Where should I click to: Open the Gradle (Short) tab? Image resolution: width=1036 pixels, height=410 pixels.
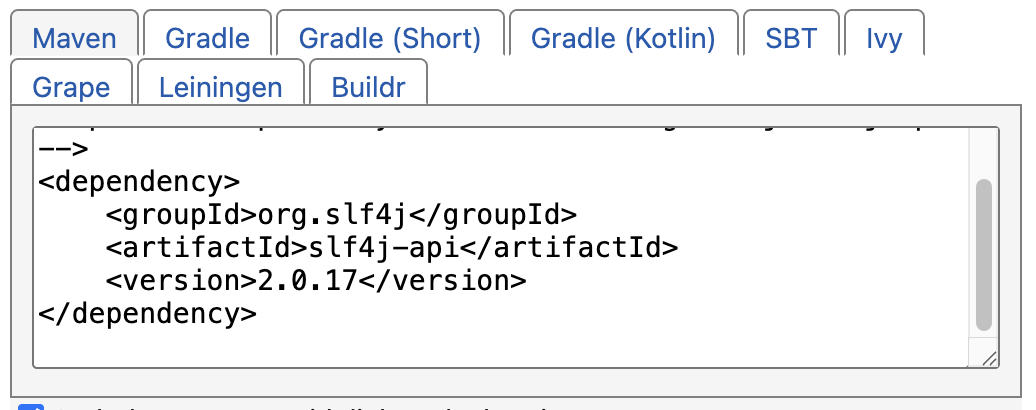pyautogui.click(x=390, y=33)
